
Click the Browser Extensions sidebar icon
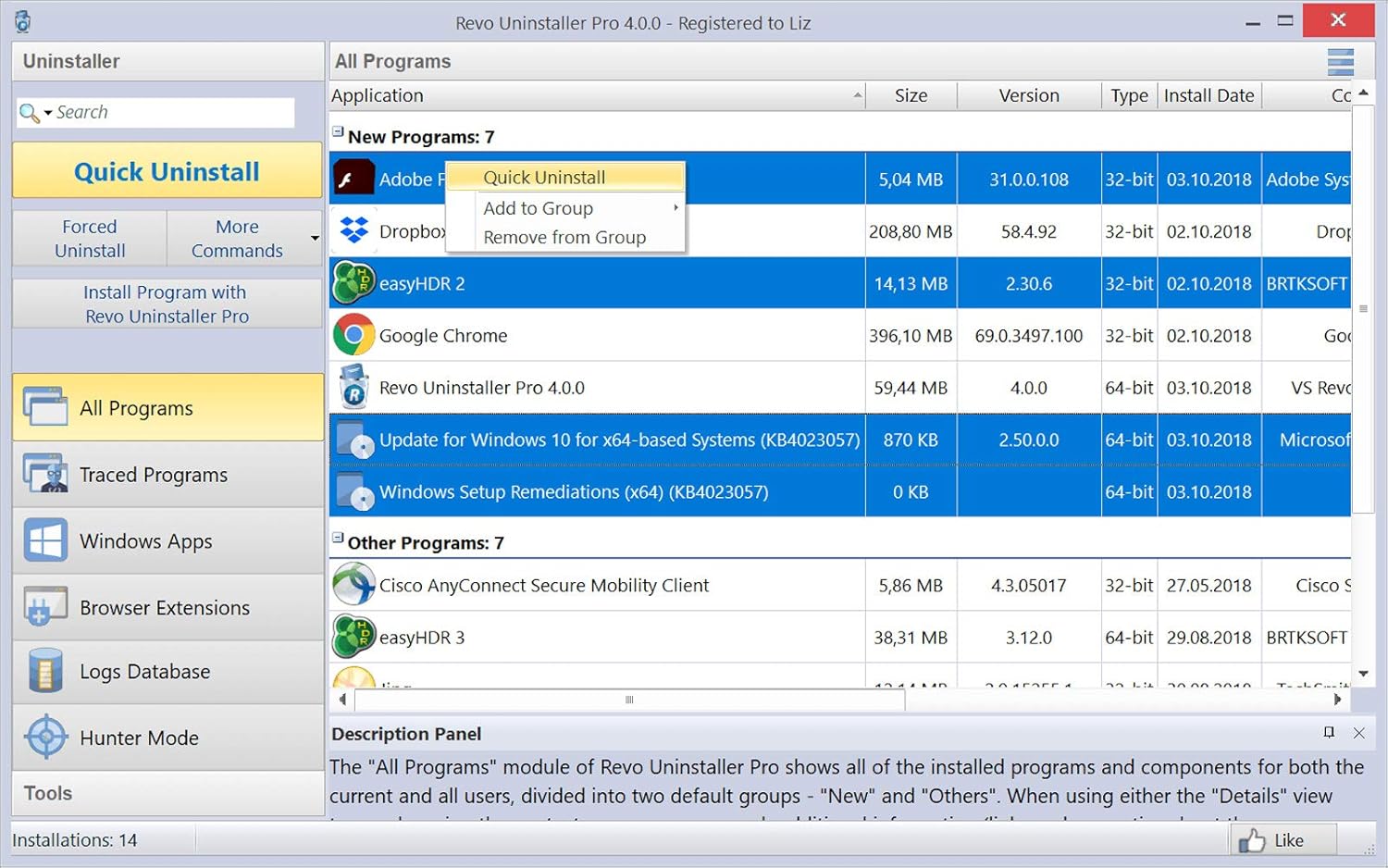coord(45,607)
